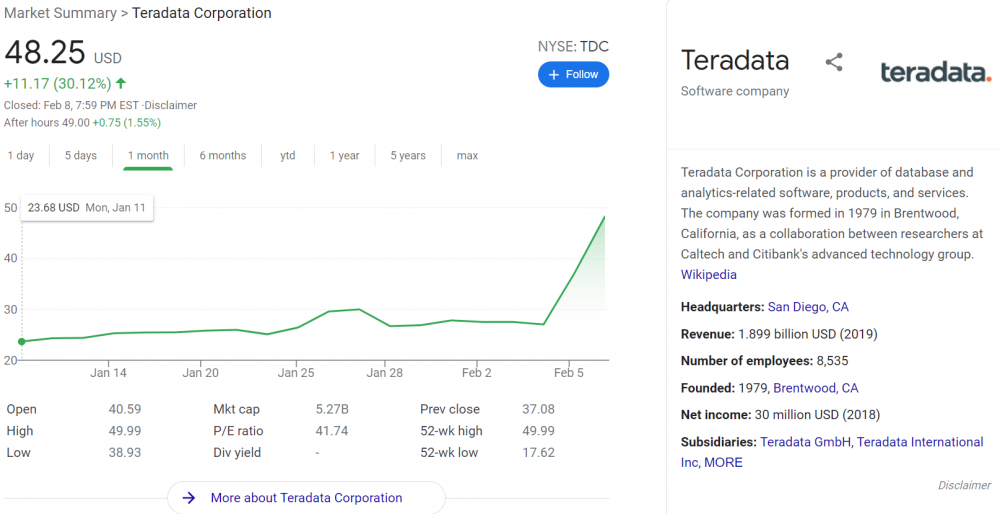Select the max time range tab
This screenshot has width=1000, height=514.
click(467, 155)
